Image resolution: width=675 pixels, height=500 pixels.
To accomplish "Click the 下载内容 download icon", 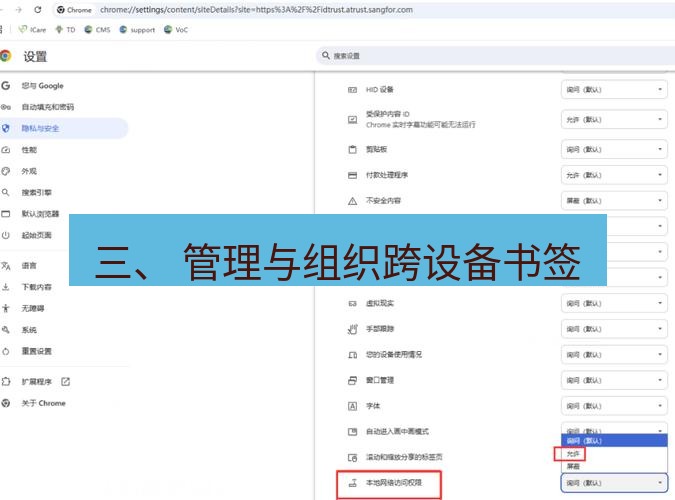I will [x=6, y=287].
